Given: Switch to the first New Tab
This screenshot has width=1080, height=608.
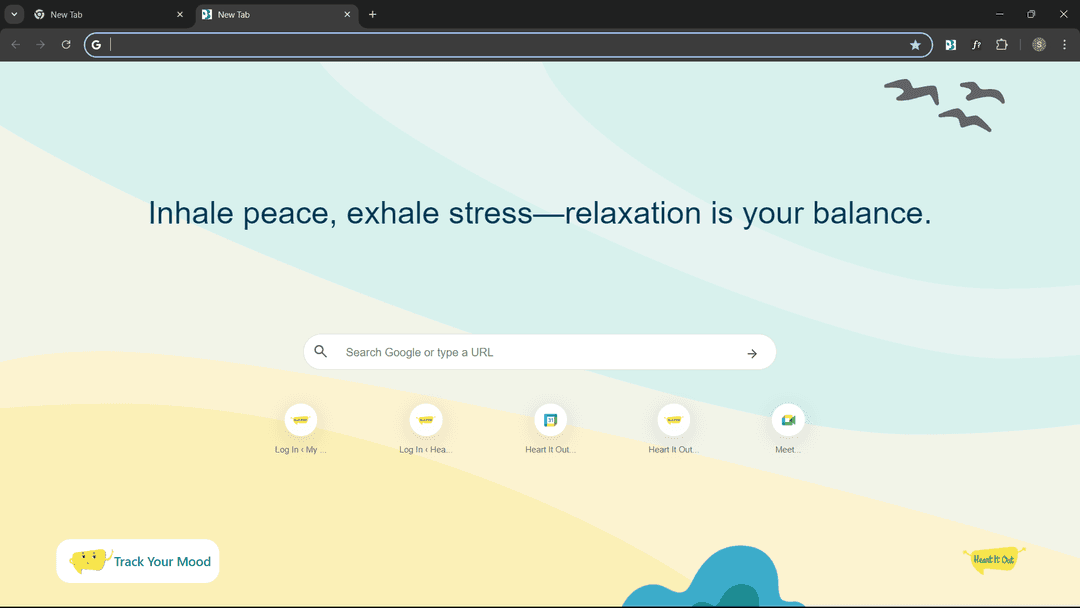Looking at the screenshot, I should [110, 14].
